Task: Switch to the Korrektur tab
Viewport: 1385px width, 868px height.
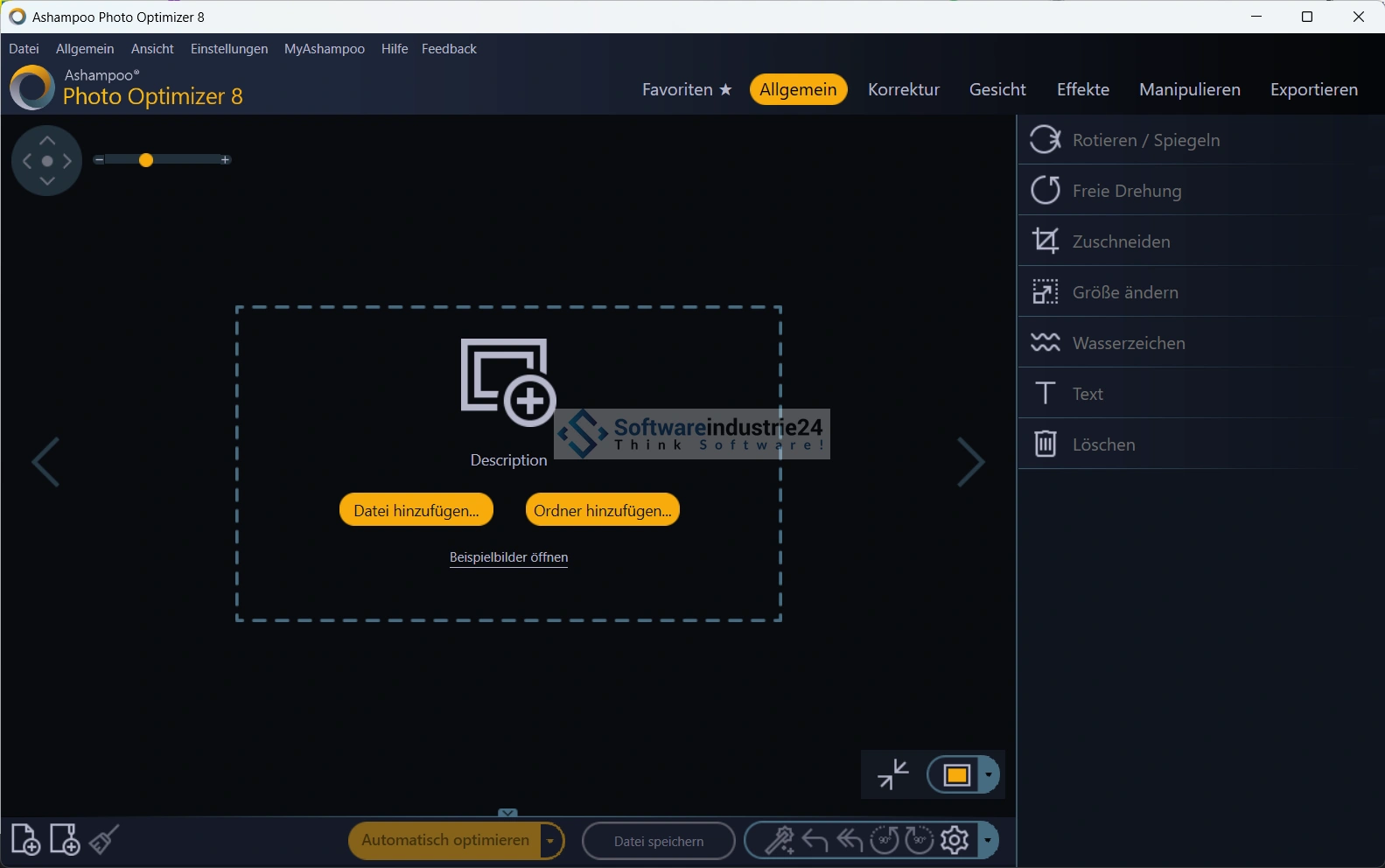Action: pos(903,89)
